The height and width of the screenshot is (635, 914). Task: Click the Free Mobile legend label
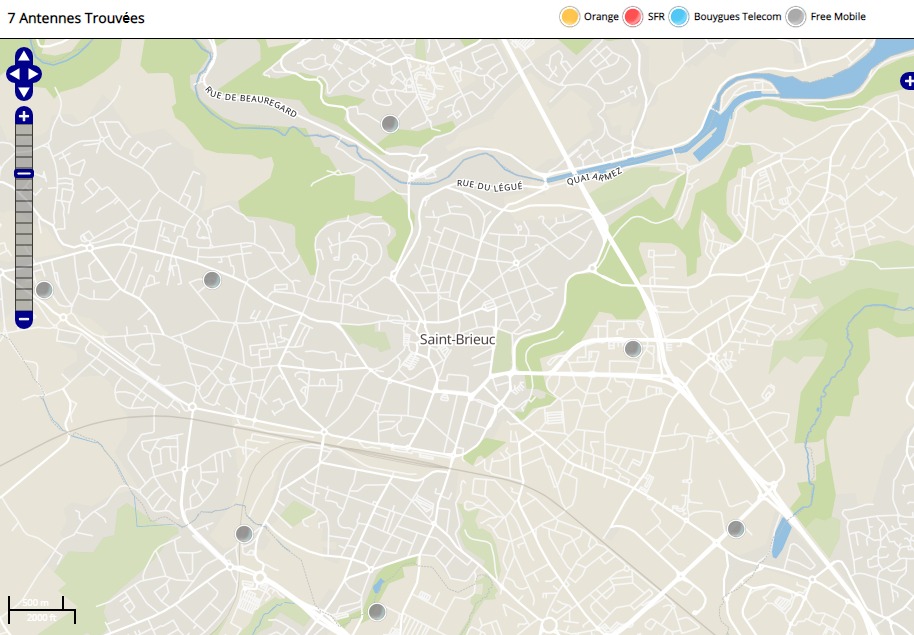838,17
